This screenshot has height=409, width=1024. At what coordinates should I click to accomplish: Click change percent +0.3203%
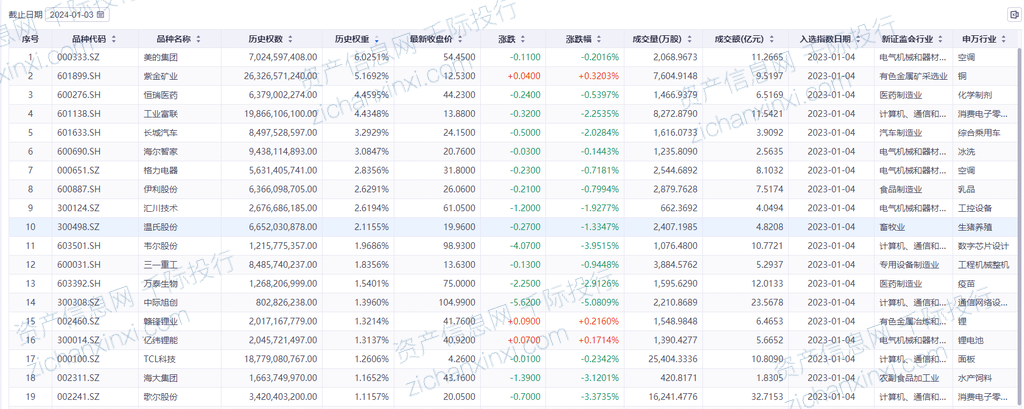click(598, 76)
